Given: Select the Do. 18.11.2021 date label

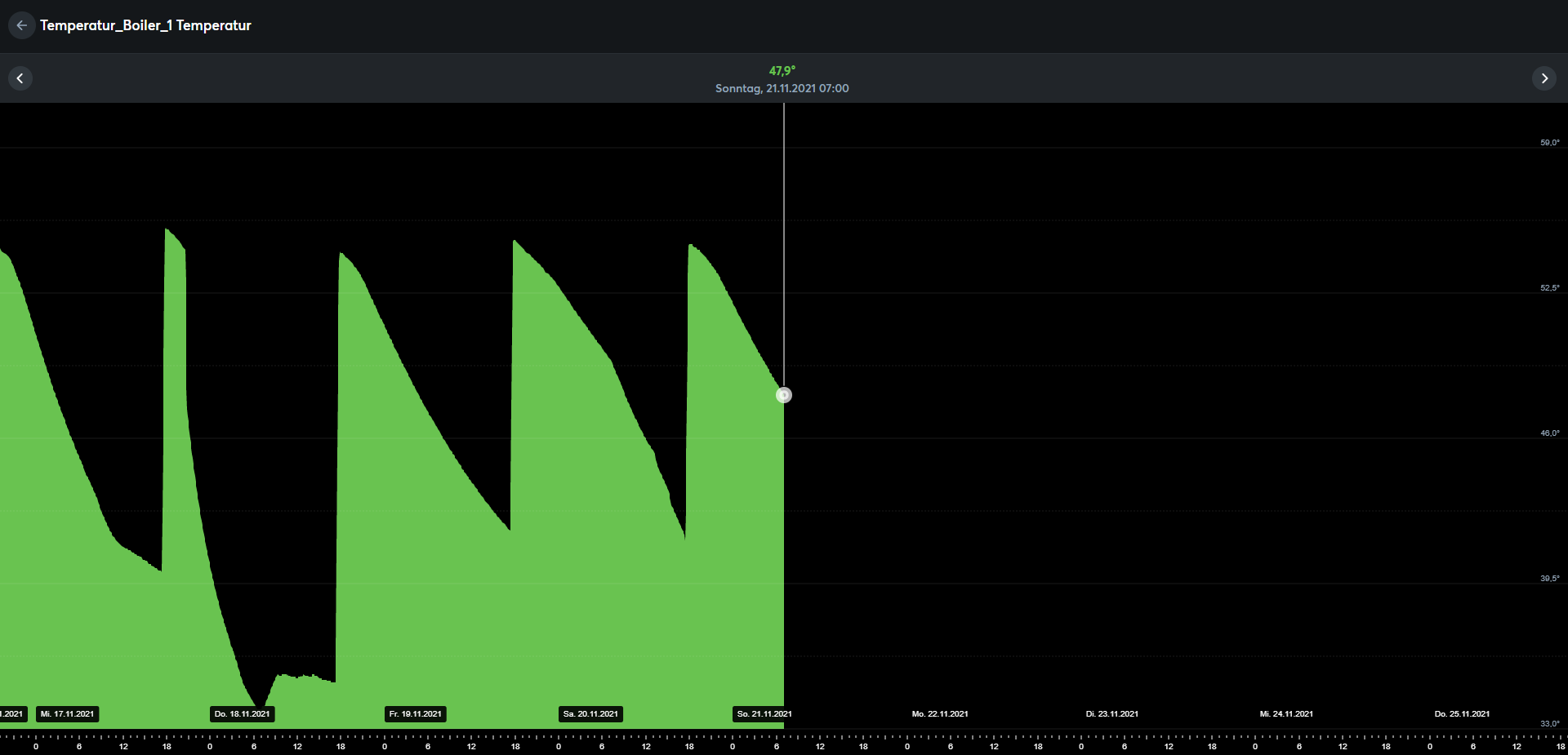Looking at the screenshot, I should coord(242,714).
